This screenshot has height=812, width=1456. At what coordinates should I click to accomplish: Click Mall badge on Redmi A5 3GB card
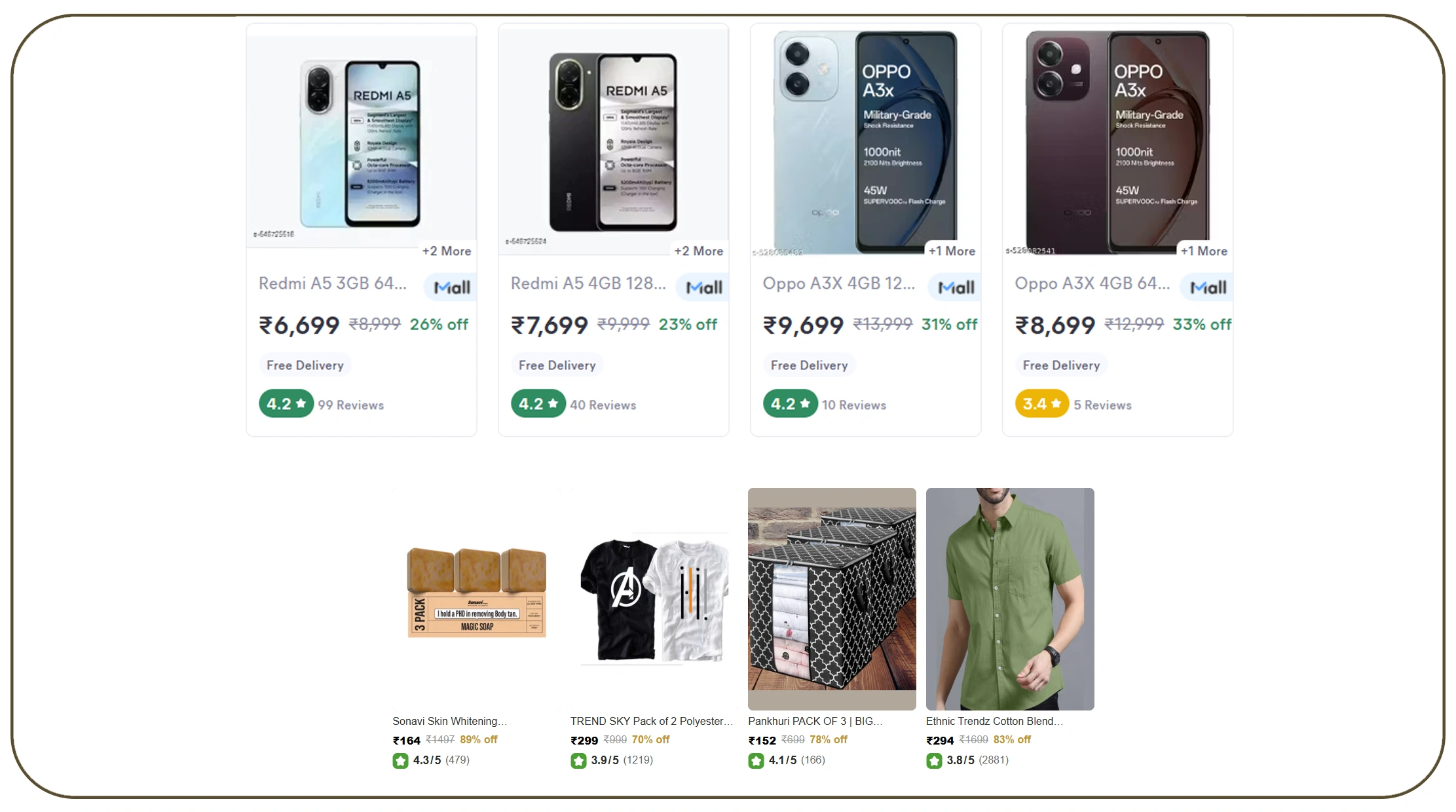click(x=452, y=287)
